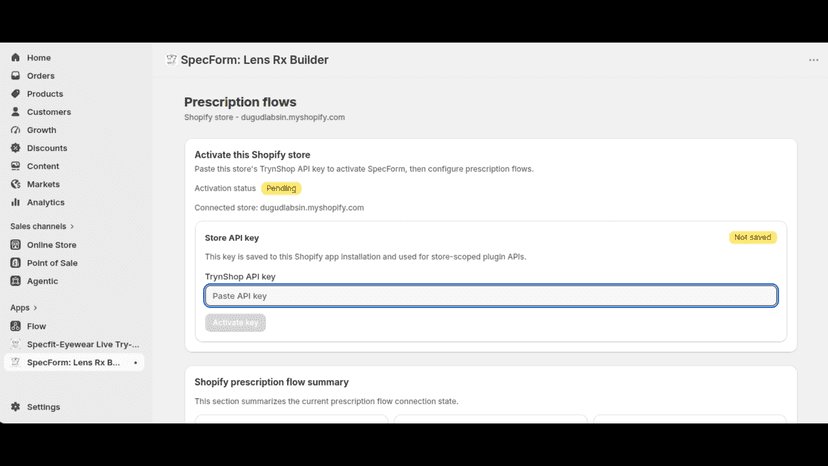828x466 pixels.
Task: Click the Activation status label
Action: point(225,188)
